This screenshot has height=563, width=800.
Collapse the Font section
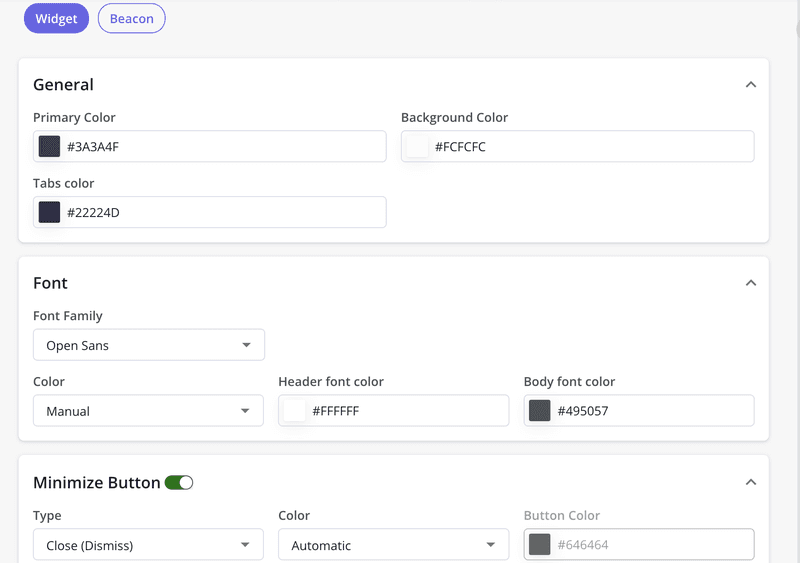point(751,283)
